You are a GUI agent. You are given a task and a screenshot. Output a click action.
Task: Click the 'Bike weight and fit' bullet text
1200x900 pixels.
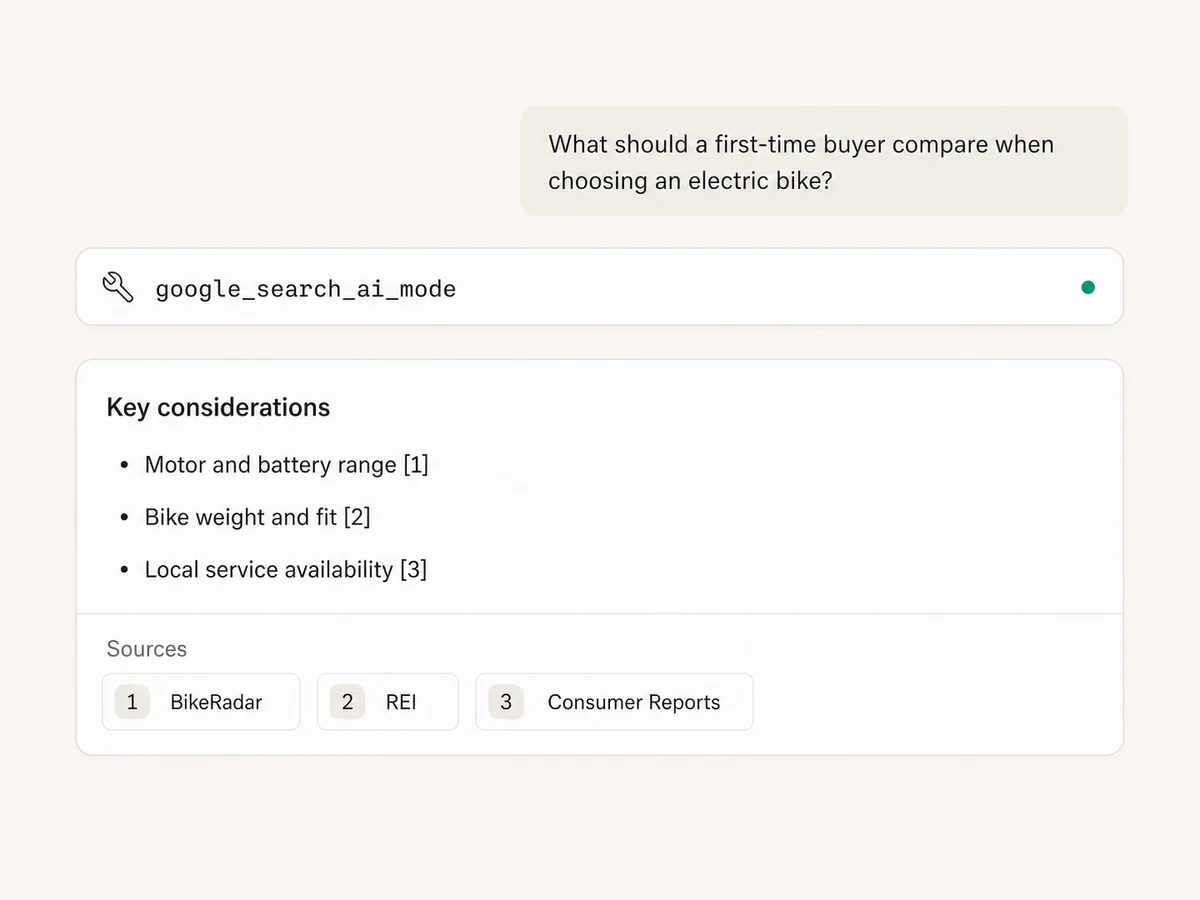(x=242, y=517)
